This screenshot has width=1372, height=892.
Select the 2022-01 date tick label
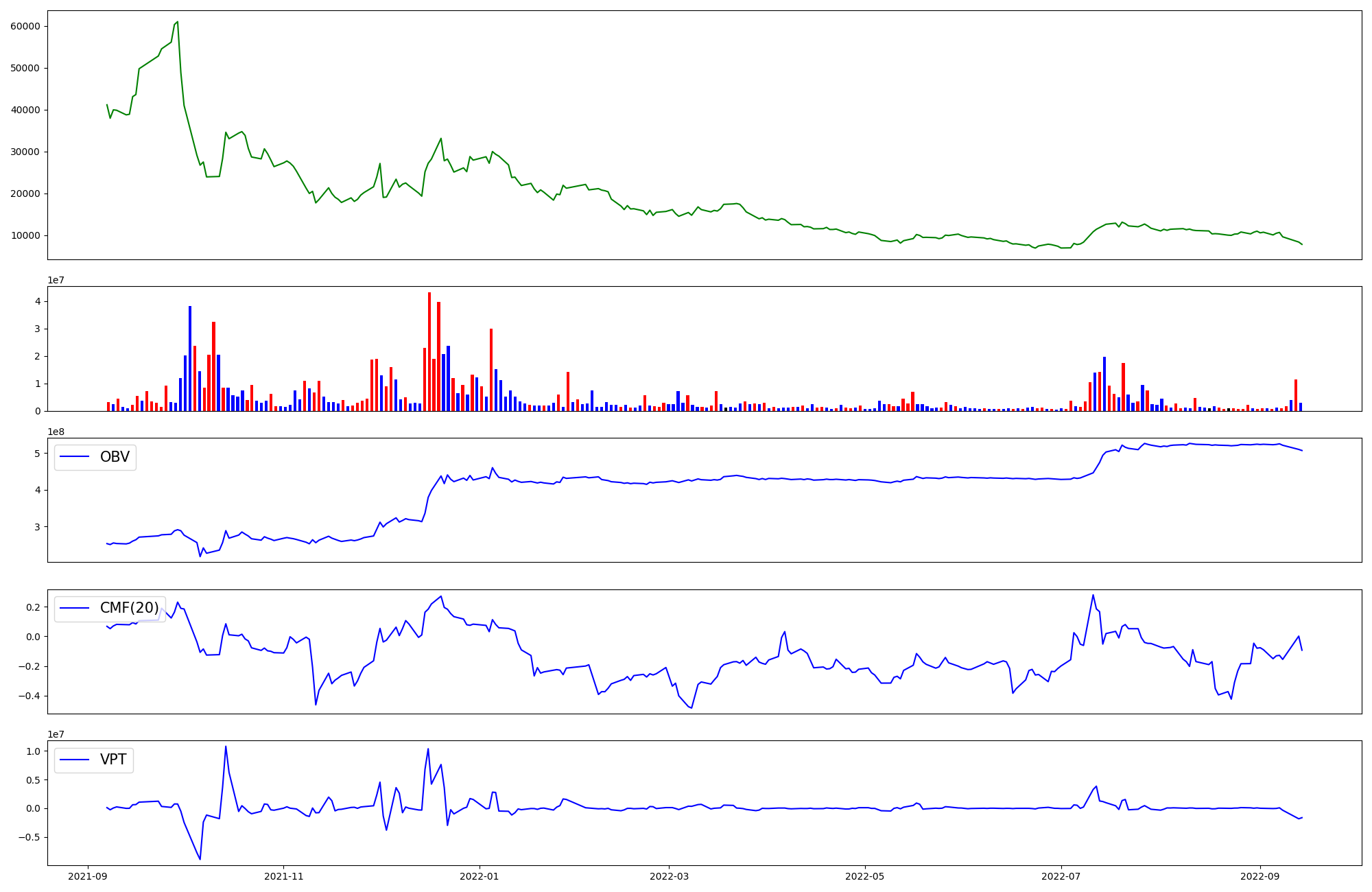click(479, 876)
